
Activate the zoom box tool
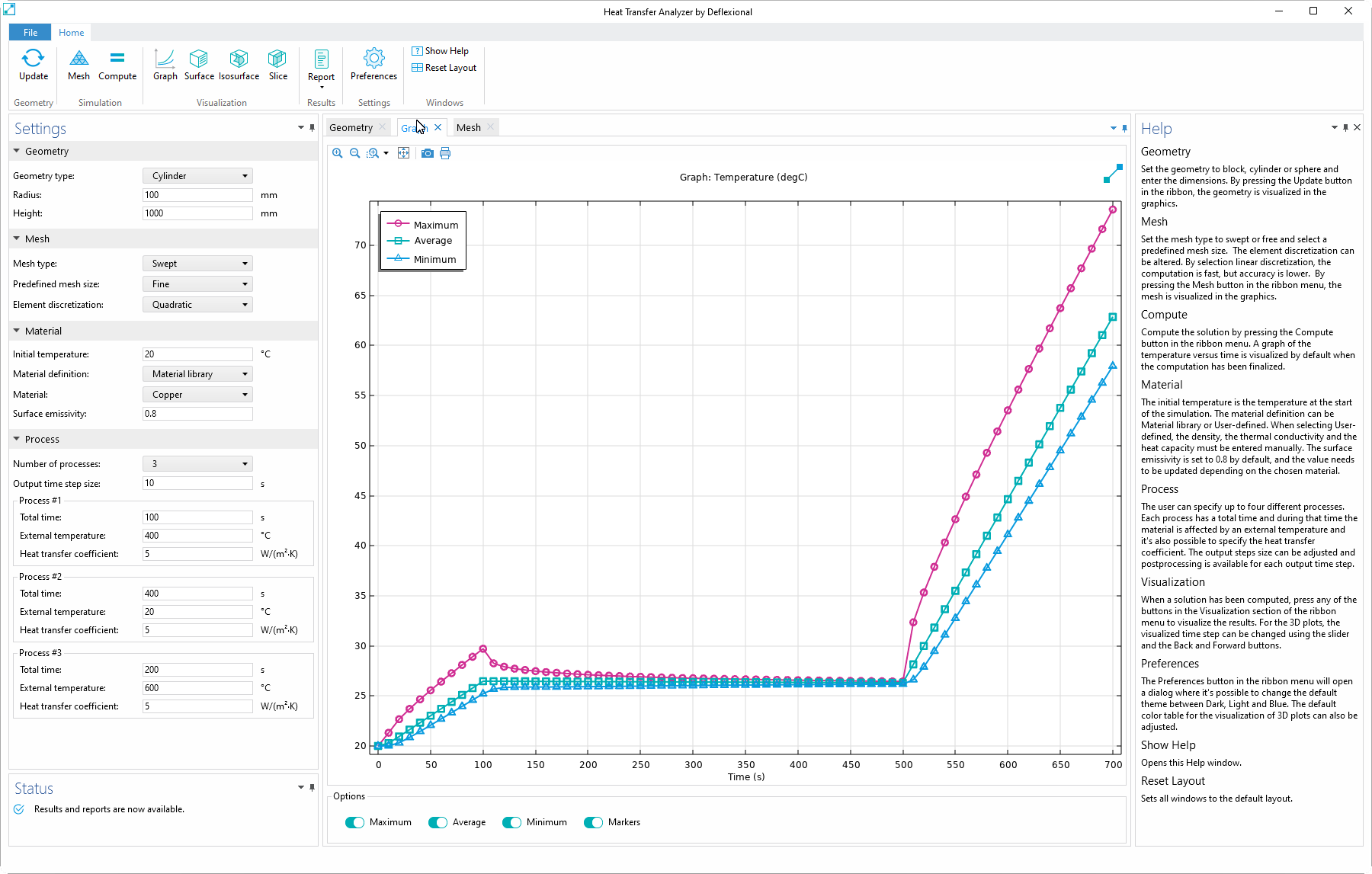tap(372, 153)
